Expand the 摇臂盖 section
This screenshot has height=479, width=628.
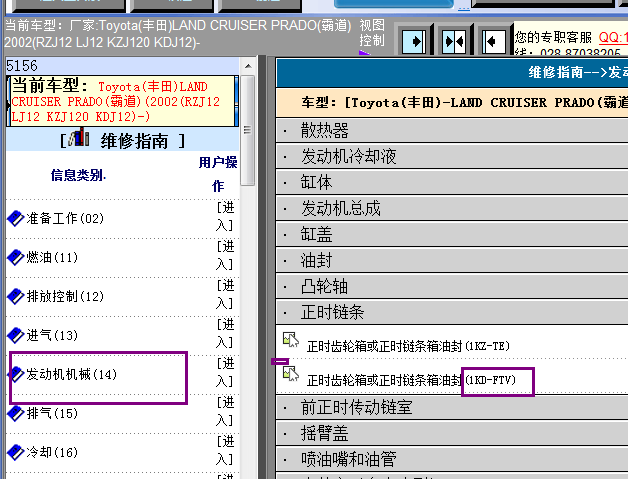pos(452,433)
